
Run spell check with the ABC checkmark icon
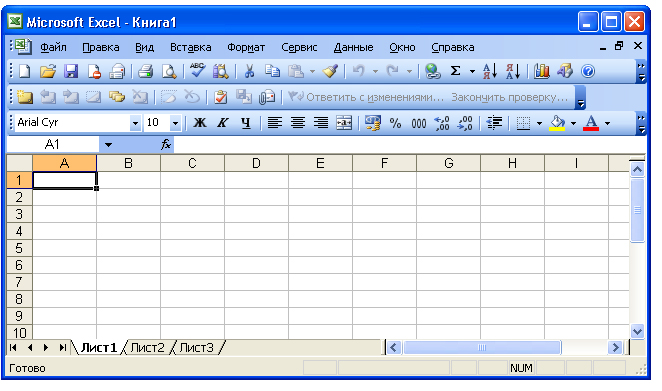point(197,71)
